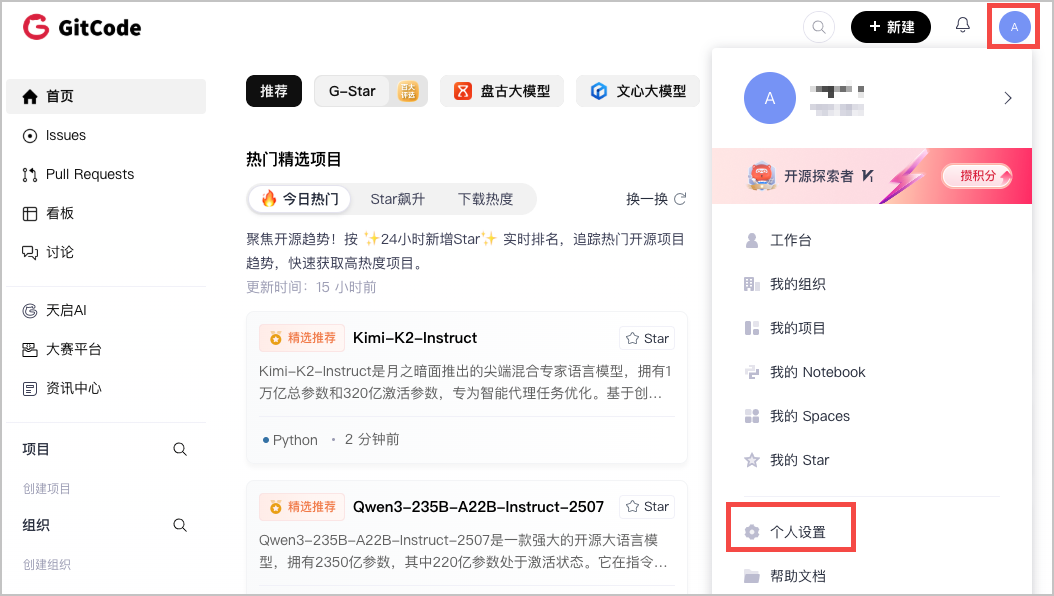Screen dimensions: 1054x596
Task: Click 创建项目 link
Action: tap(47, 488)
